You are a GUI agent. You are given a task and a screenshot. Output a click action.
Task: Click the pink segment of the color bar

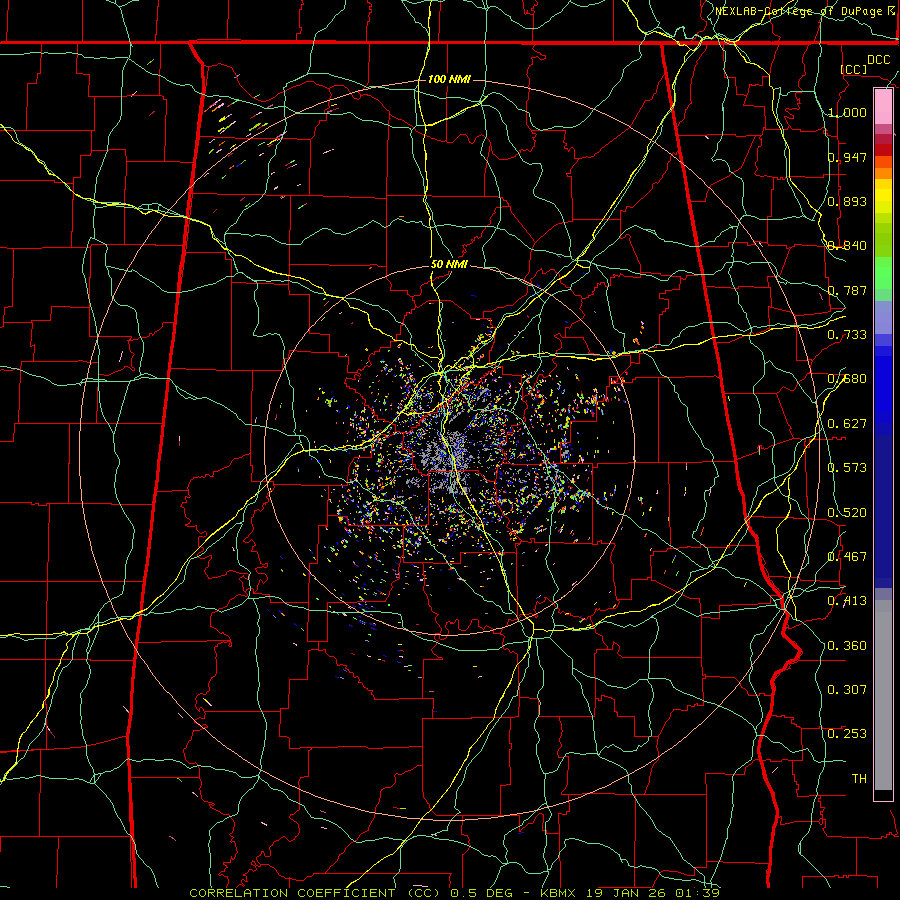tap(883, 107)
